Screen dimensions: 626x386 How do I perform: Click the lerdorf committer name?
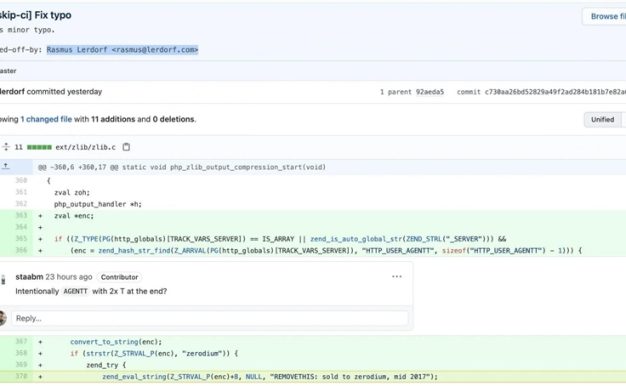pyautogui.click(x=12, y=91)
